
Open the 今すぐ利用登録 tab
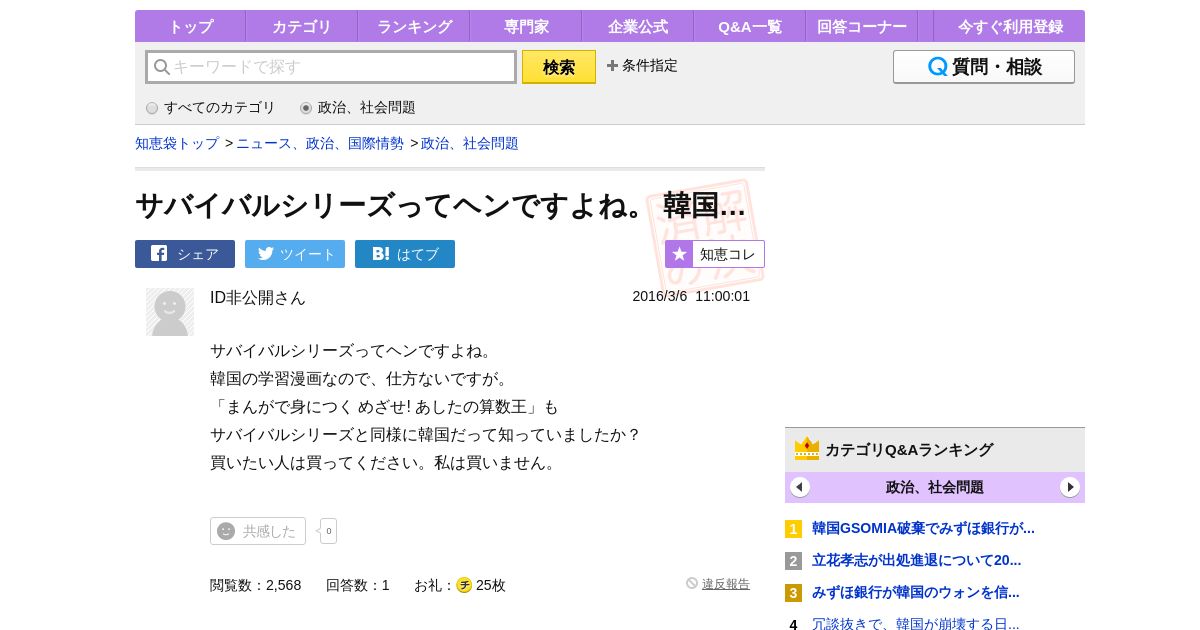(1010, 27)
